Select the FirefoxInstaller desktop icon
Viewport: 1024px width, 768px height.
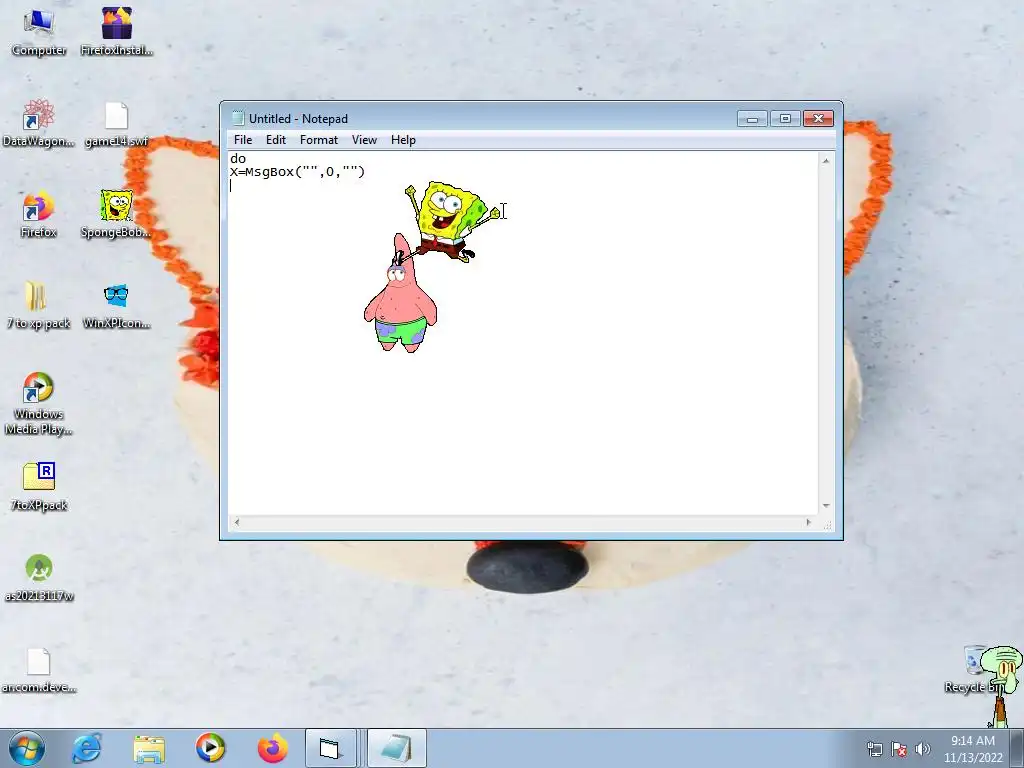pos(117,33)
